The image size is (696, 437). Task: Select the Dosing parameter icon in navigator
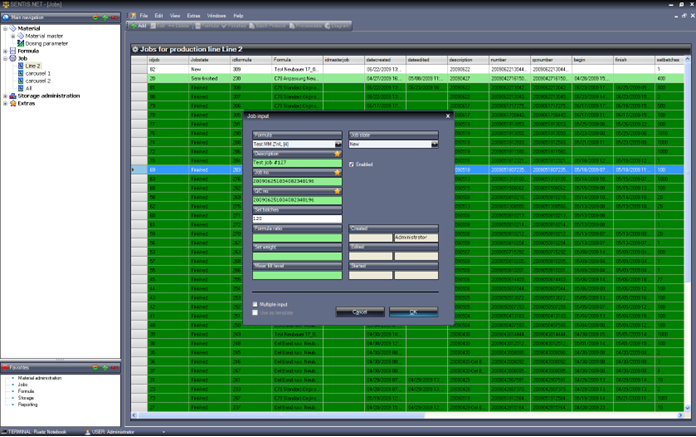[x=20, y=43]
